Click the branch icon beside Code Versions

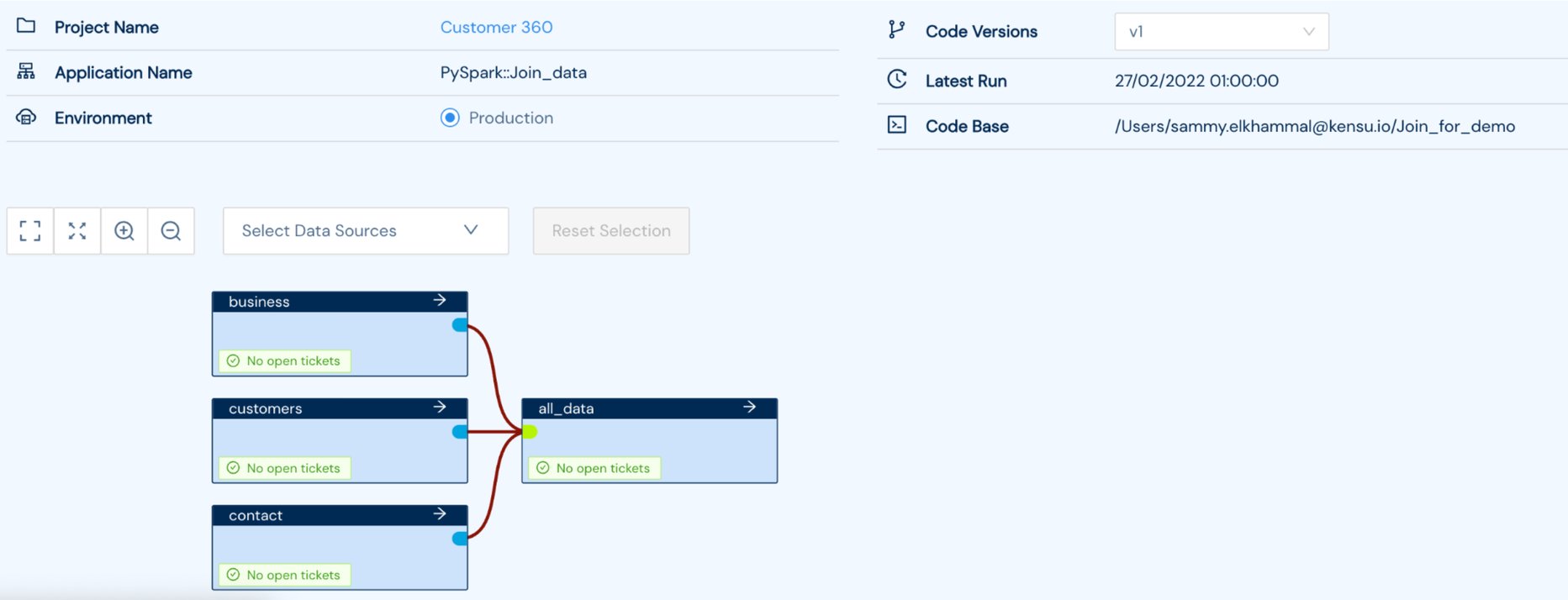pos(896,30)
